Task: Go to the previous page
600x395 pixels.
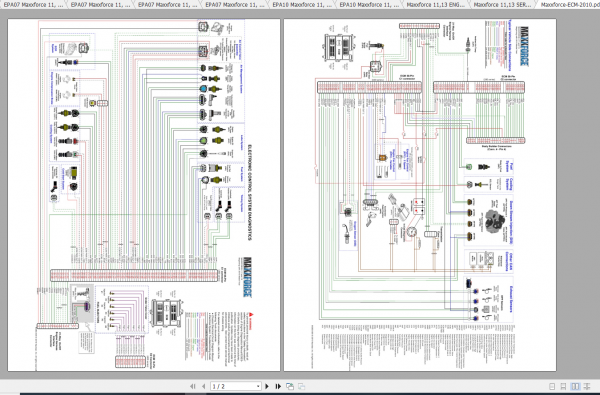Action: tap(204, 386)
